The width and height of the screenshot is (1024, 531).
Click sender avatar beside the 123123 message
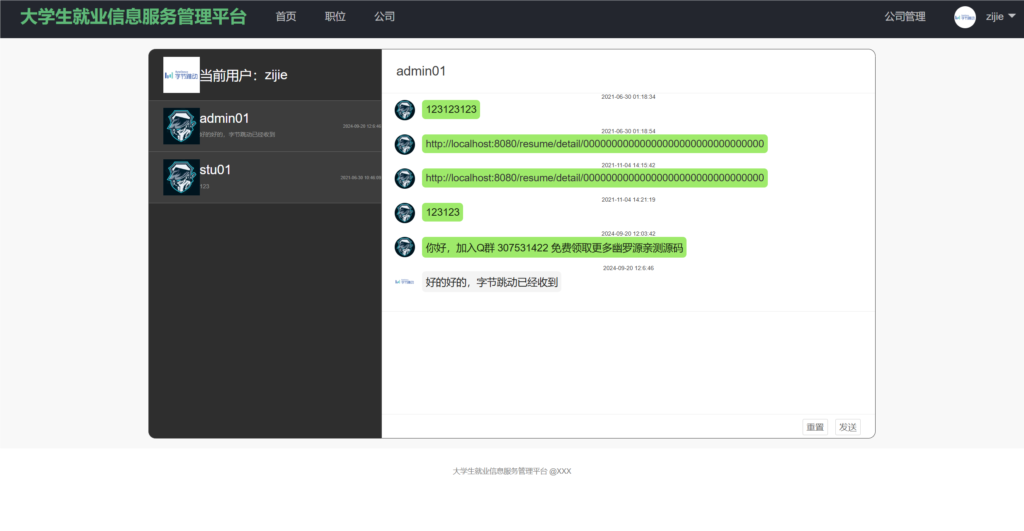(x=405, y=212)
